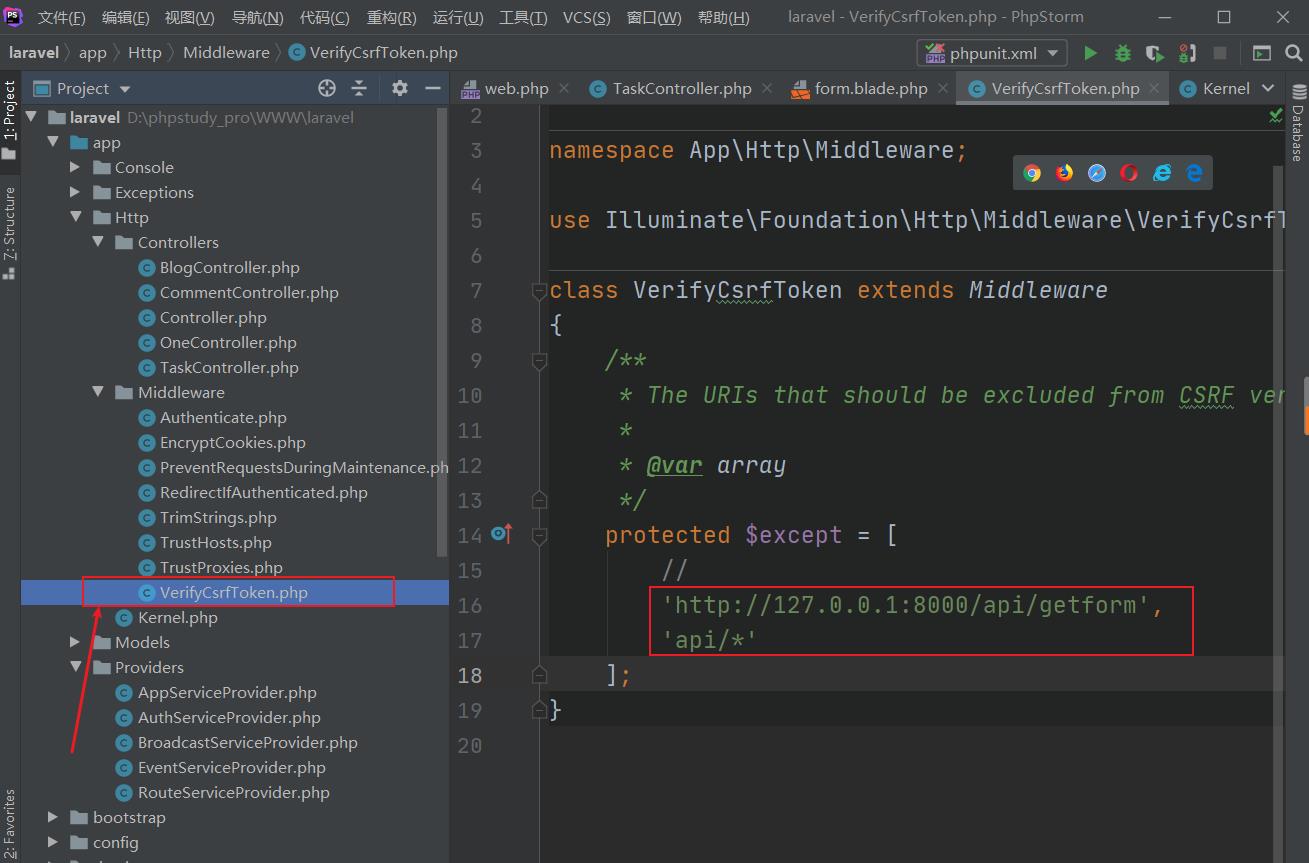Collapse the Middleware folder
The width and height of the screenshot is (1309, 863).
click(x=98, y=392)
